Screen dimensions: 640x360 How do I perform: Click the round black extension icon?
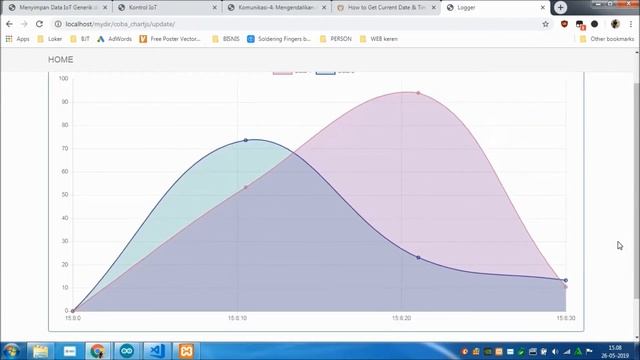(x=595, y=24)
